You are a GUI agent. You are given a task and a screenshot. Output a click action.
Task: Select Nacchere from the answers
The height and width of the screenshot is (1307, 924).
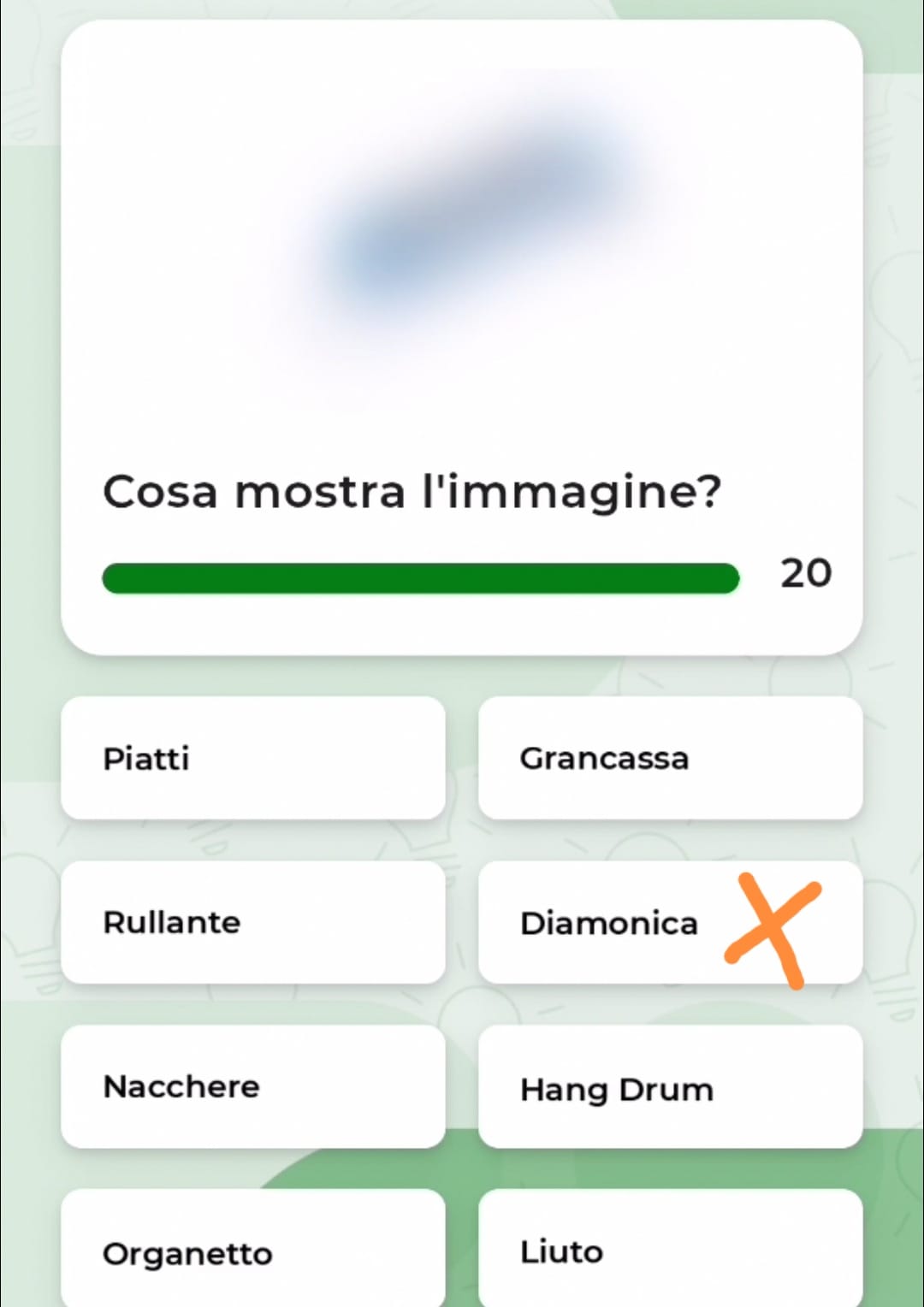point(252,1086)
